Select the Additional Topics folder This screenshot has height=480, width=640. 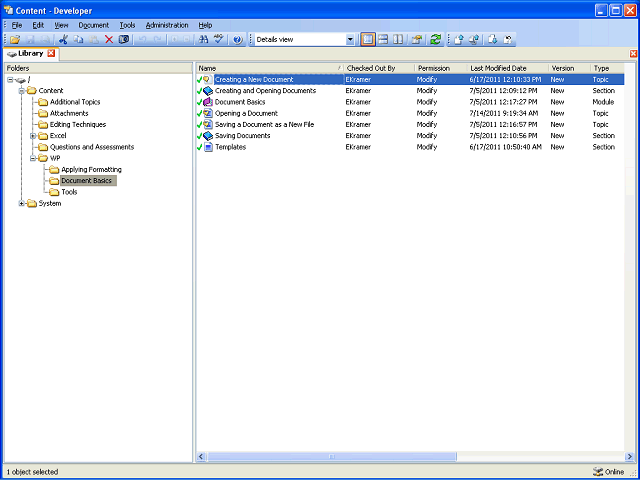(75, 102)
